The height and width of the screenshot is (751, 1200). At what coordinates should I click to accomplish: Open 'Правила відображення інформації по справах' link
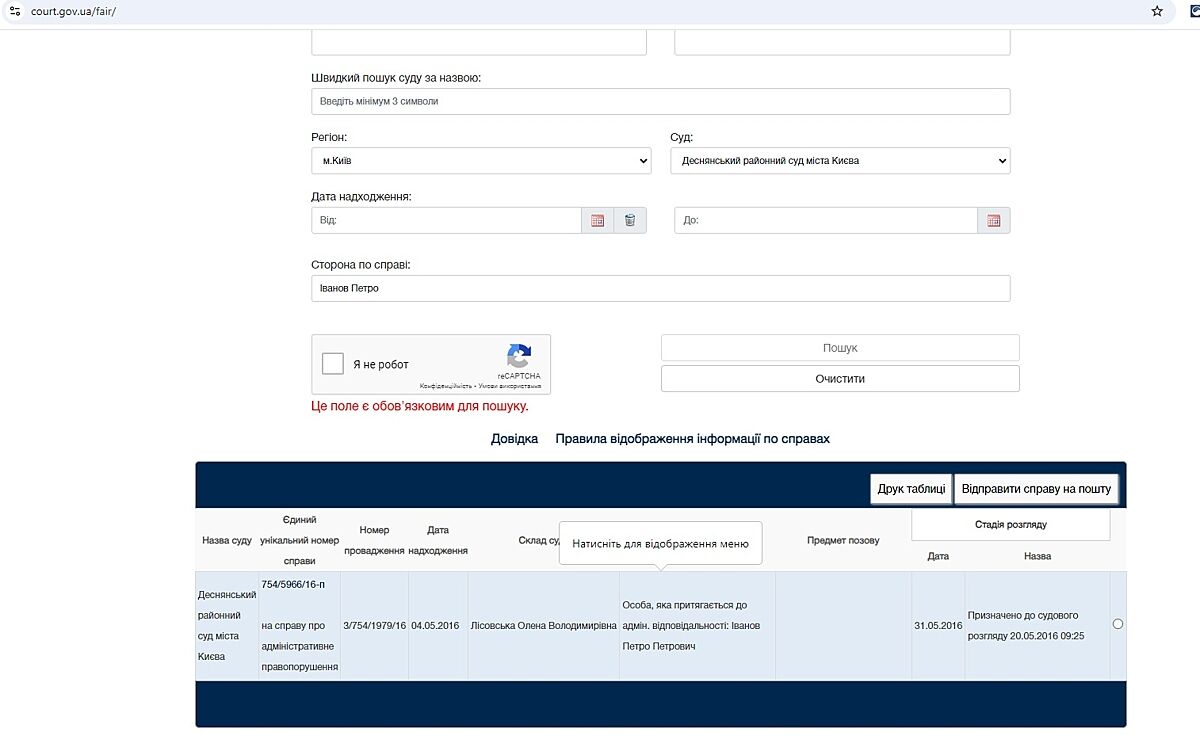pyautogui.click(x=692, y=439)
